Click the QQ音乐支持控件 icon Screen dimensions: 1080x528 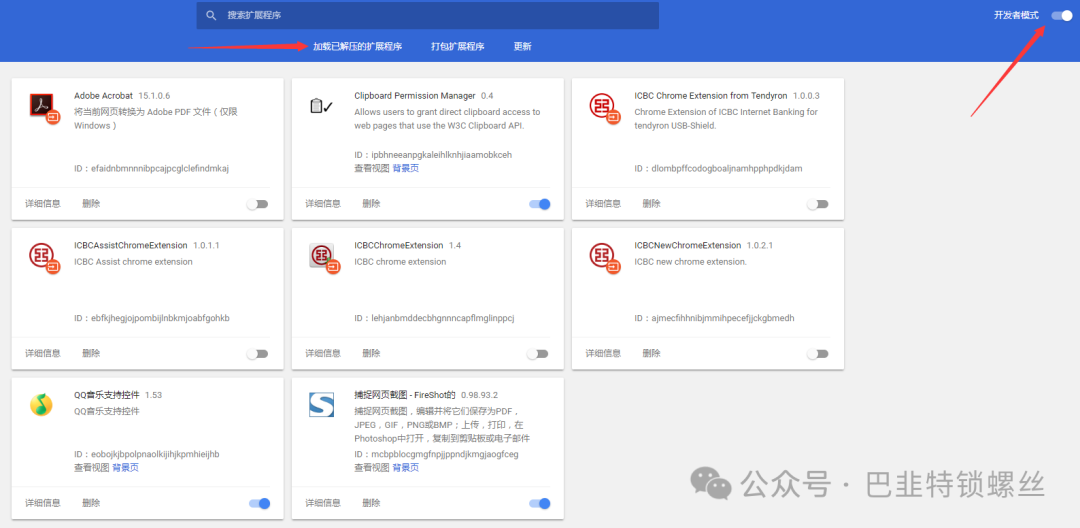[x=41, y=405]
